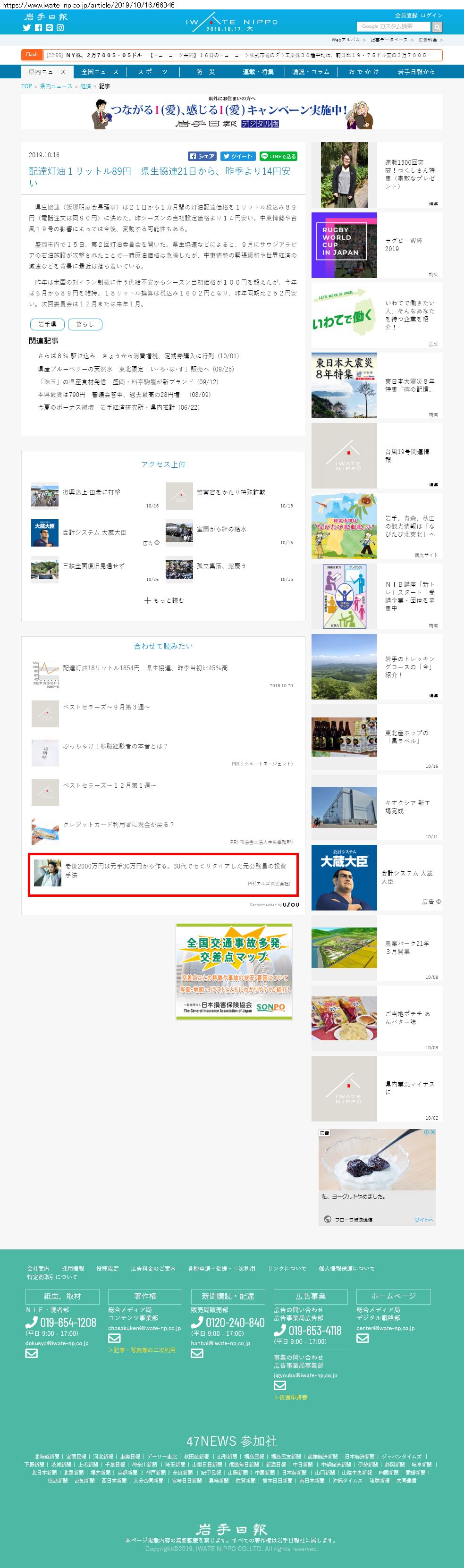Open the Facebook icon in the header
Image resolution: width=464 pixels, height=1568 pixels.
[x=38, y=28]
